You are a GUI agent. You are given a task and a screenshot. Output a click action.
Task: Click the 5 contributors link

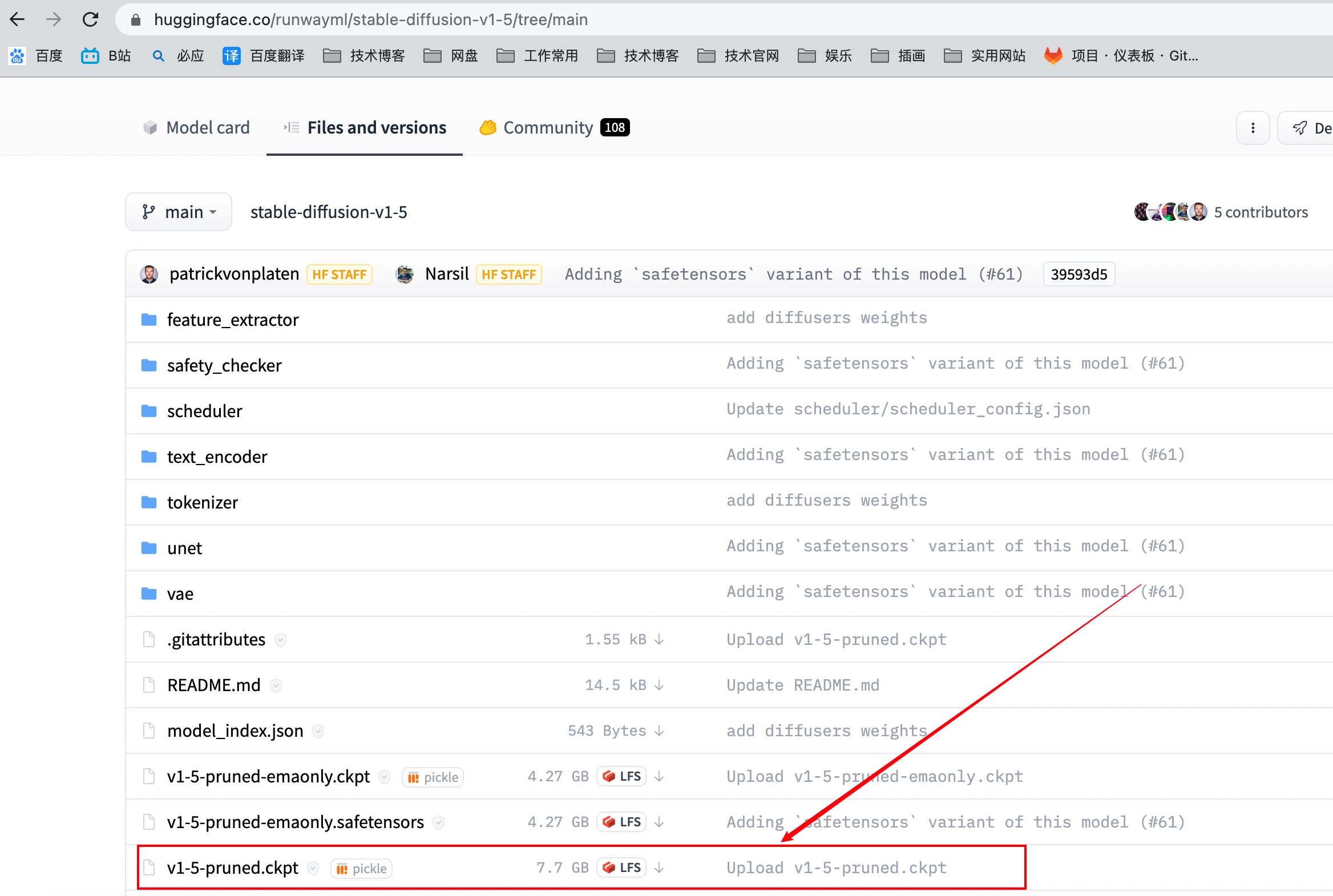click(1260, 212)
